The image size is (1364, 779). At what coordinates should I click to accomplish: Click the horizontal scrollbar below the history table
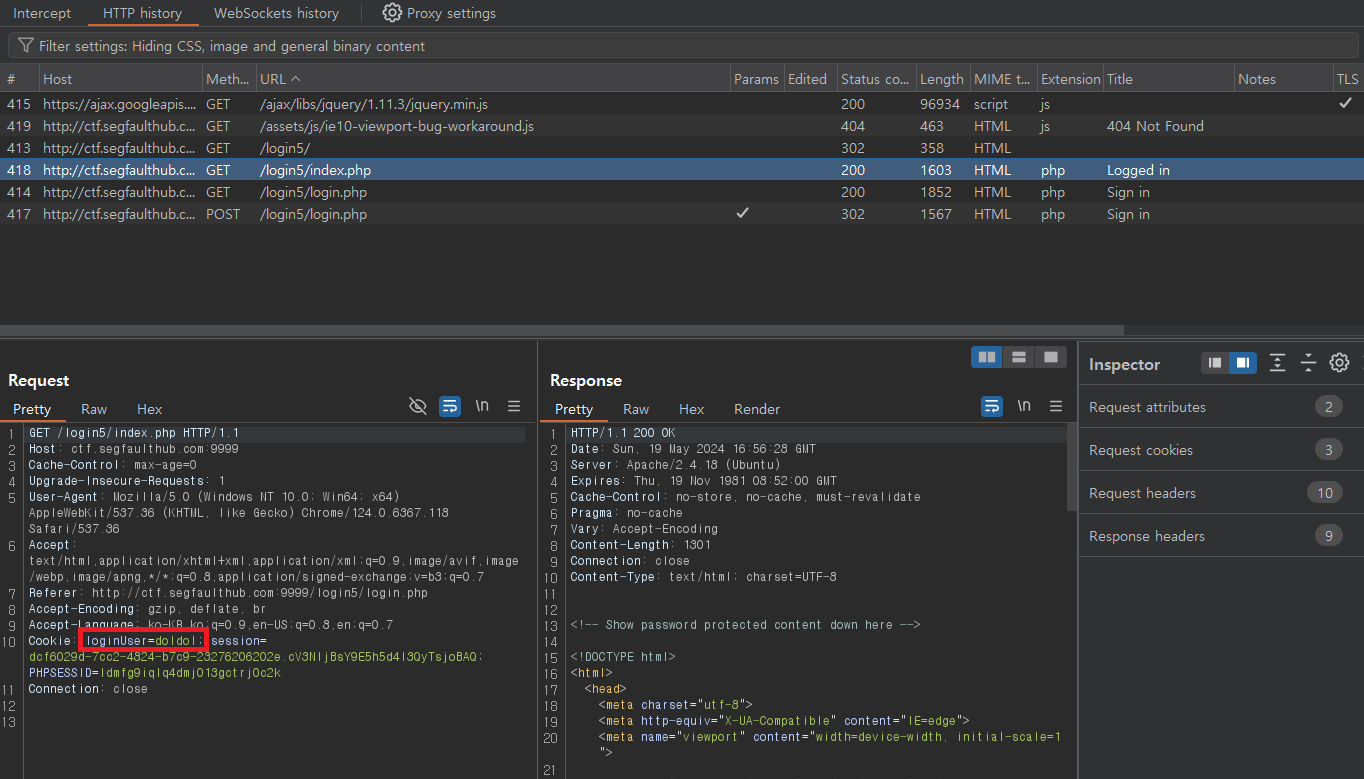(x=560, y=330)
